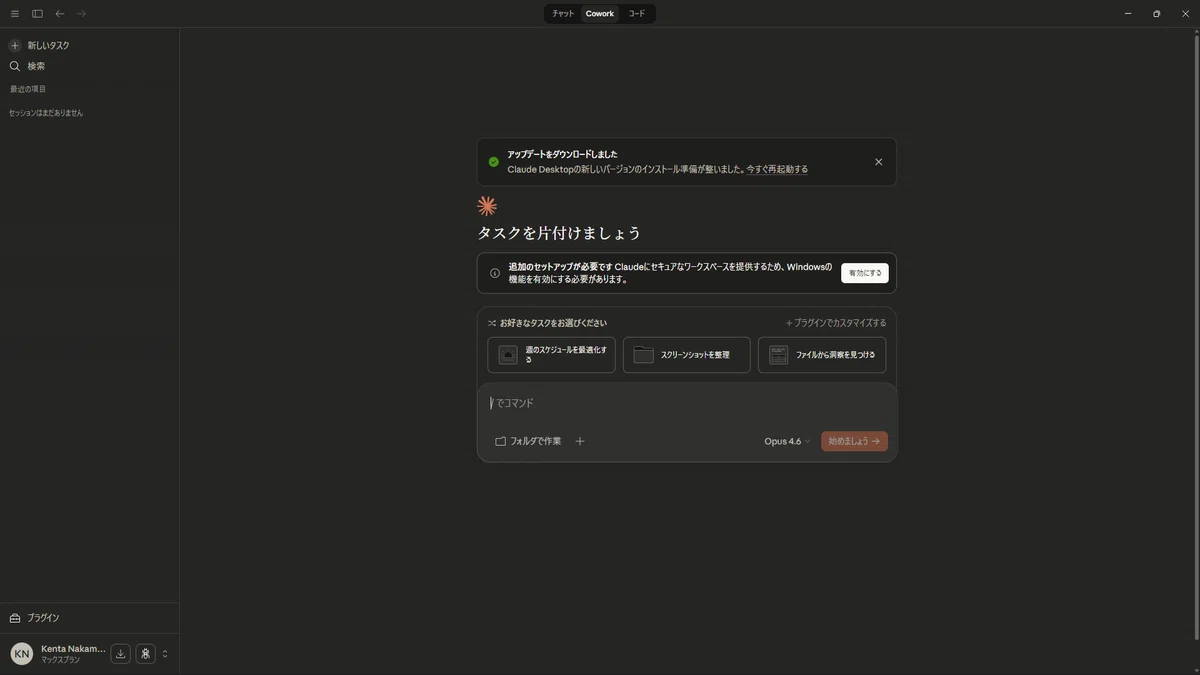Click the セッションはまだありません text
This screenshot has height=675, width=1200.
[x=46, y=113]
